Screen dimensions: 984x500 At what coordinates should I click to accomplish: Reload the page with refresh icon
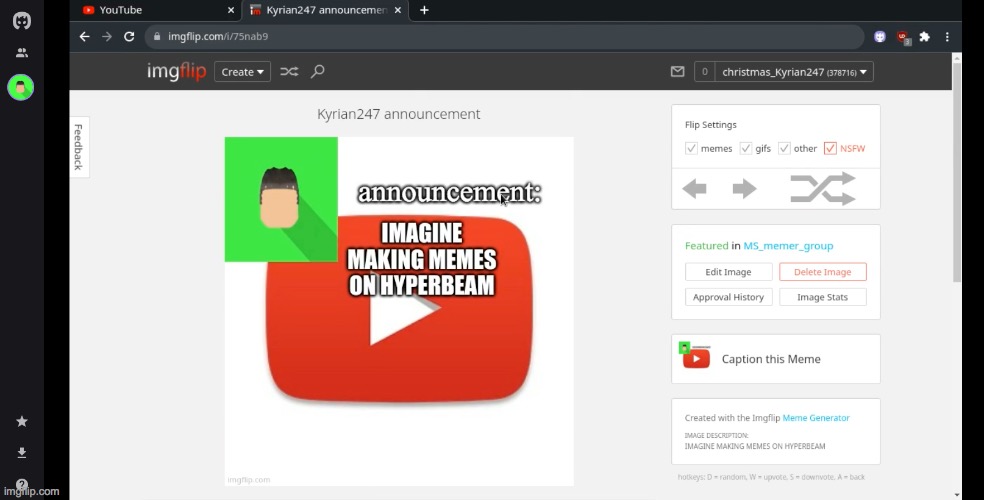pos(129,36)
